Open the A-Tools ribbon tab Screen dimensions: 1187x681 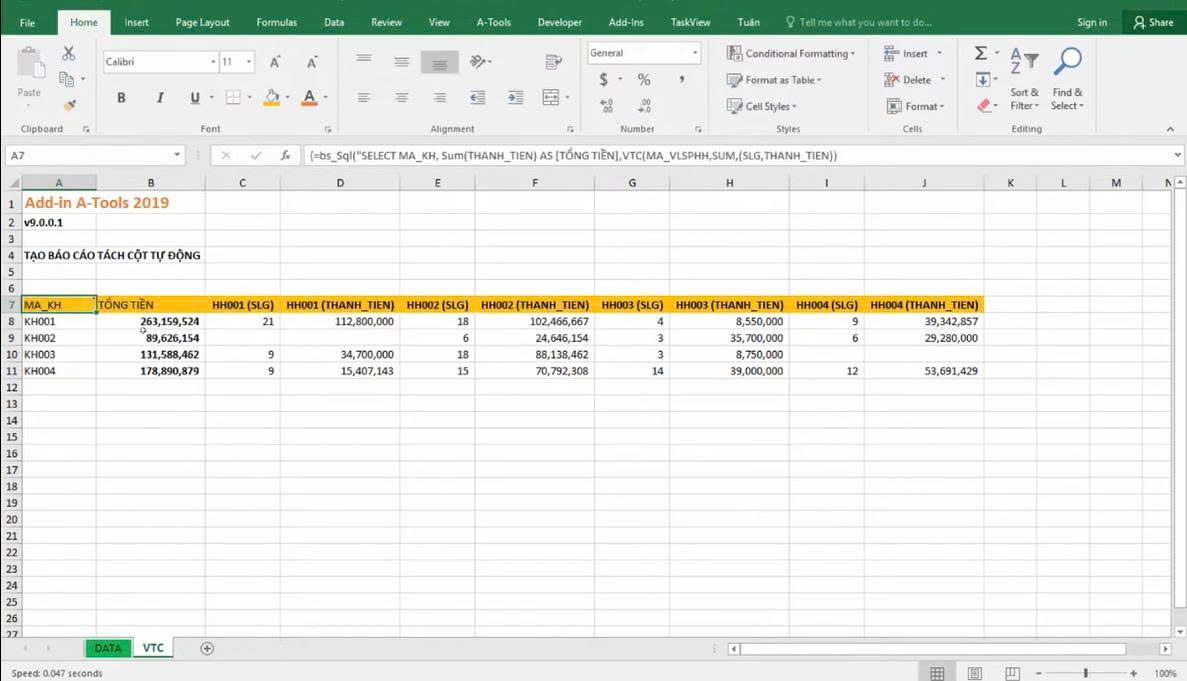pos(493,22)
